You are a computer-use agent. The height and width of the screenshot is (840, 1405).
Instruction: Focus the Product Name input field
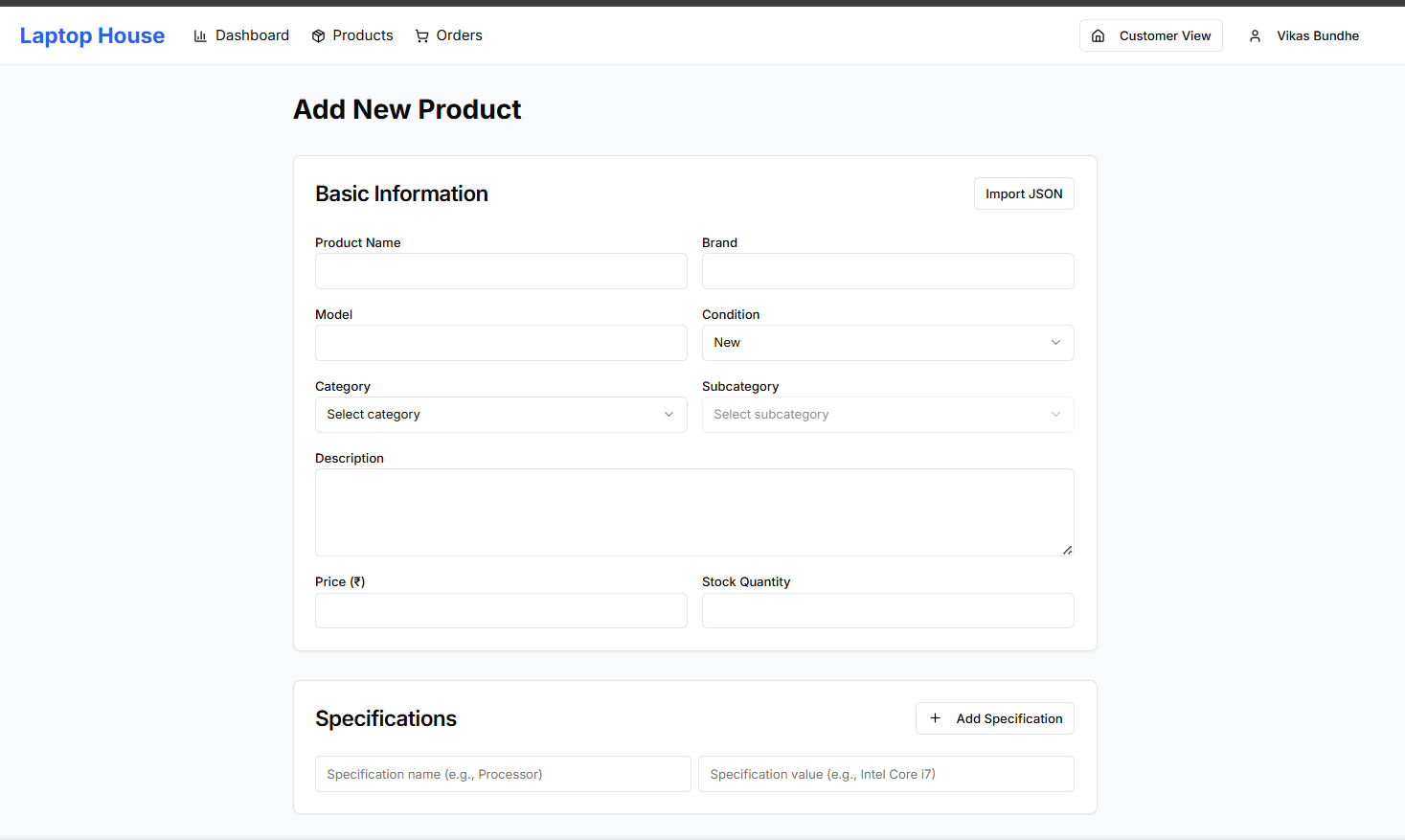coord(500,271)
